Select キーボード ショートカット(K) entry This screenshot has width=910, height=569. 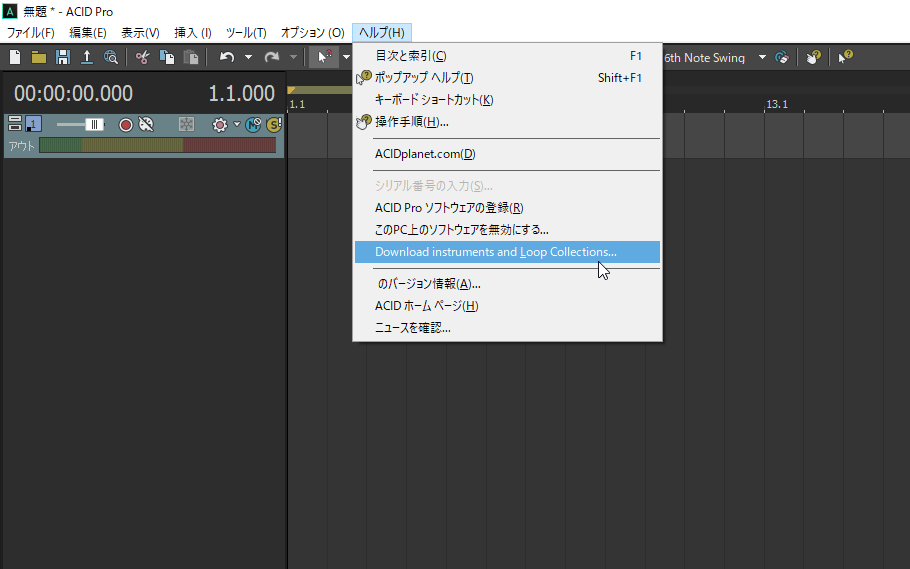point(507,100)
